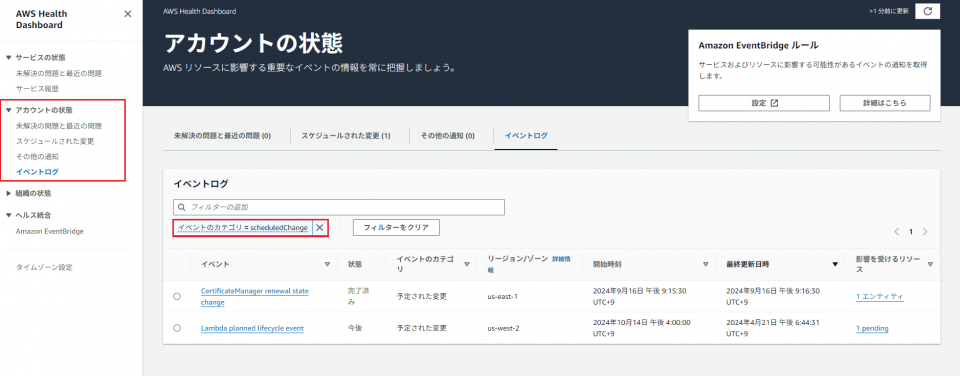The width and height of the screenshot is (960, 376).
Task: Sort by the 最終更新日時 column arrow
Action: click(x=834, y=264)
